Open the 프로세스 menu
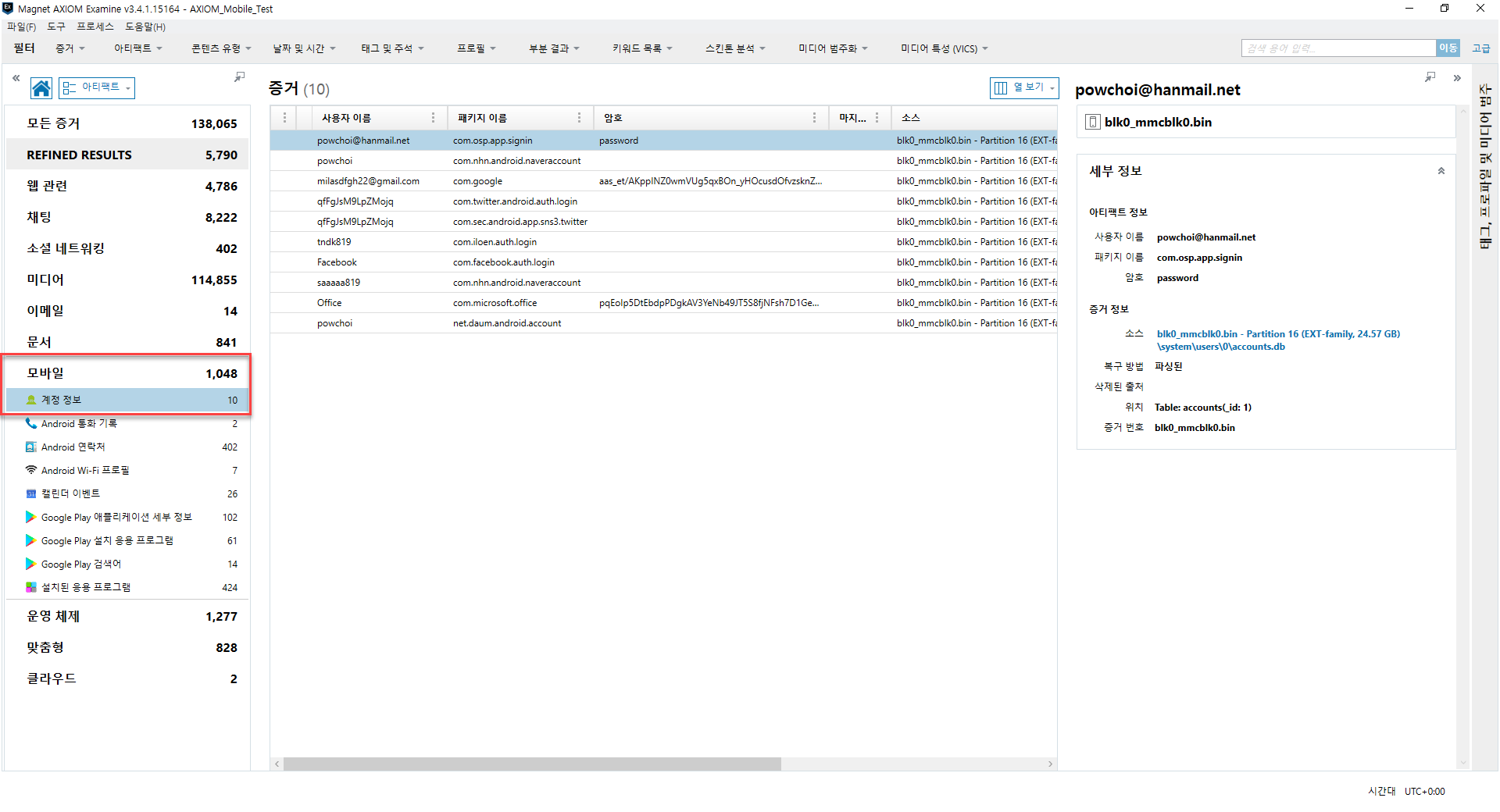Screen dimensions: 1500x812 pos(95,27)
